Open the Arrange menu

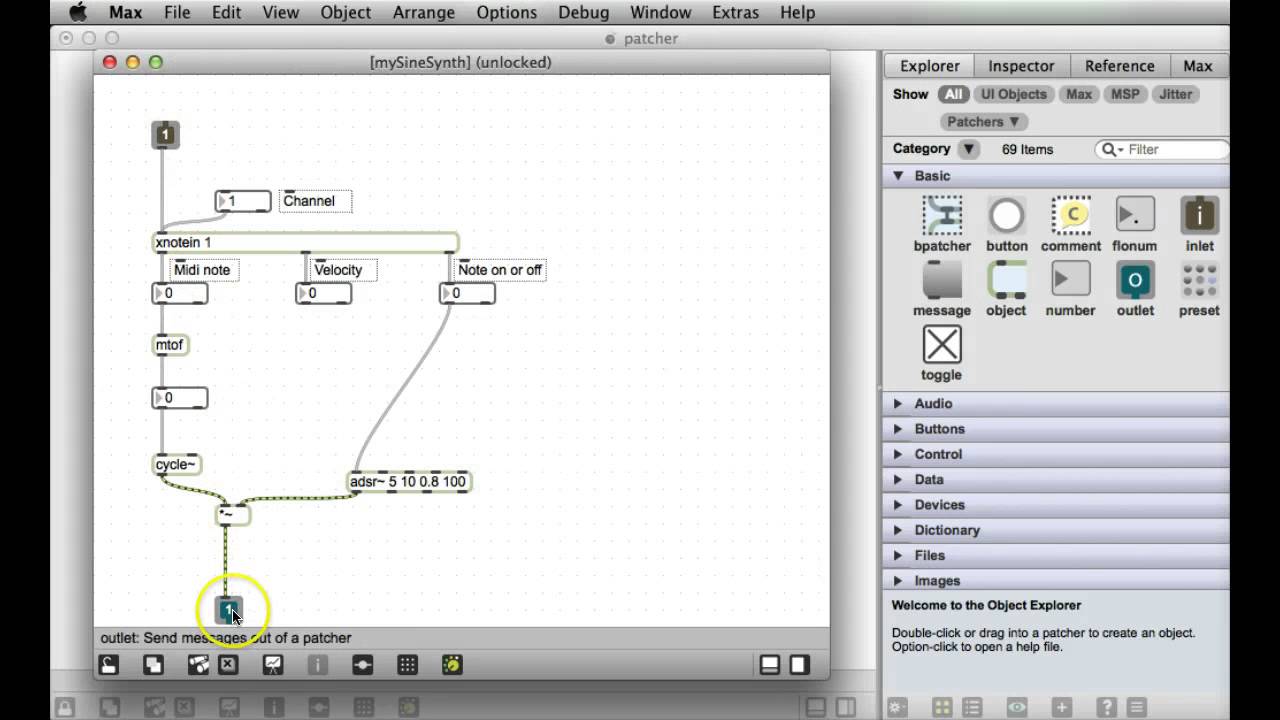tap(424, 12)
